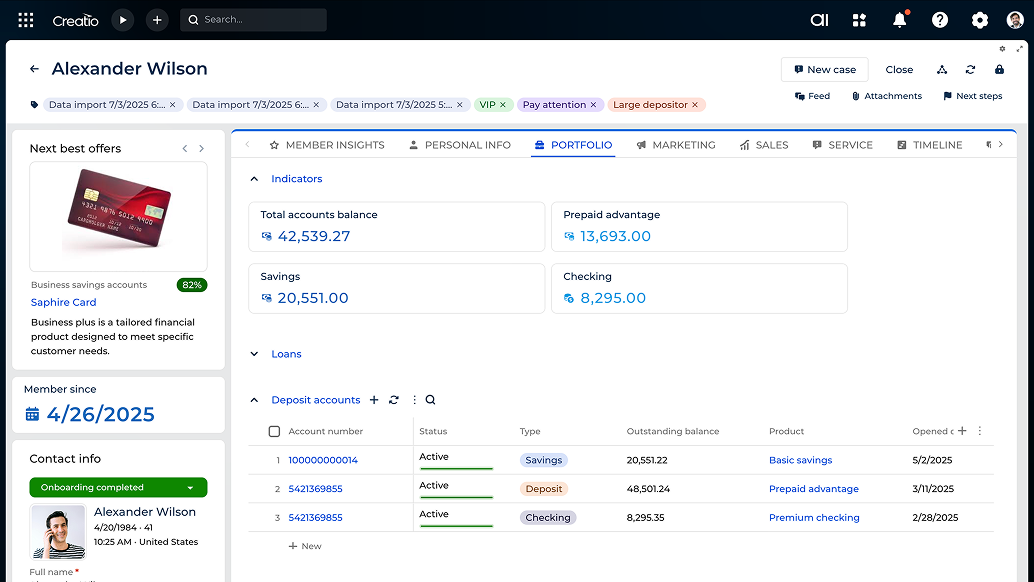Switch to the Member Insights tab
This screenshot has width=1034, height=582.
tap(326, 145)
